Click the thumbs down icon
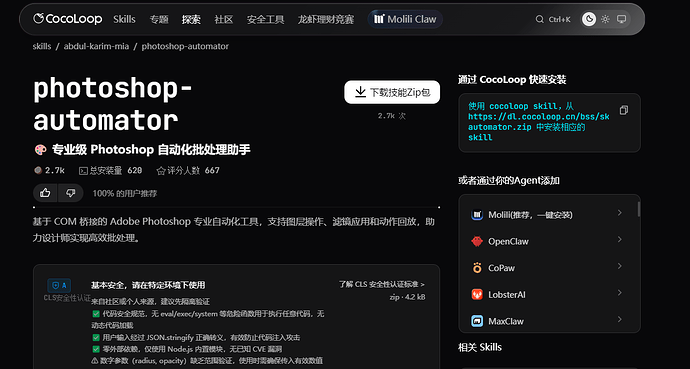The image size is (690, 369). (70, 193)
